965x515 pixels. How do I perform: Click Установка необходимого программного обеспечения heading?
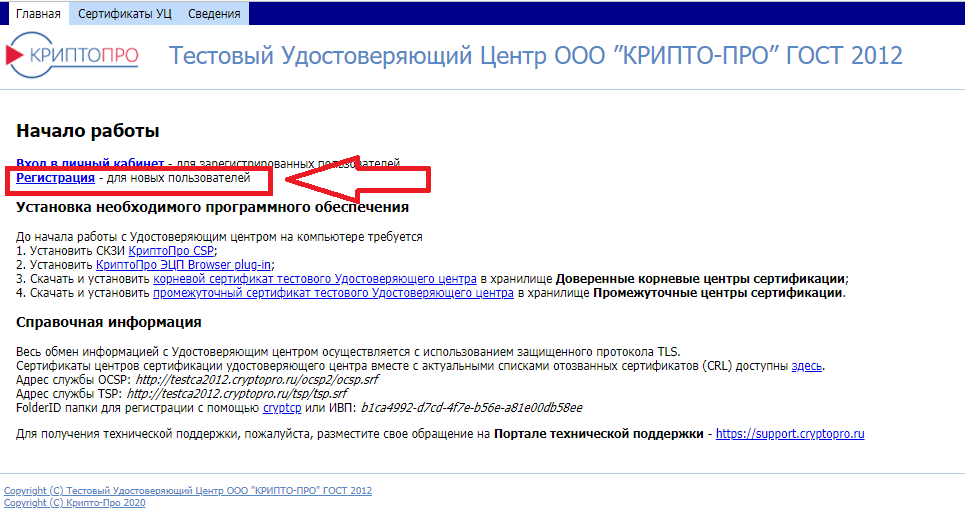click(212, 207)
